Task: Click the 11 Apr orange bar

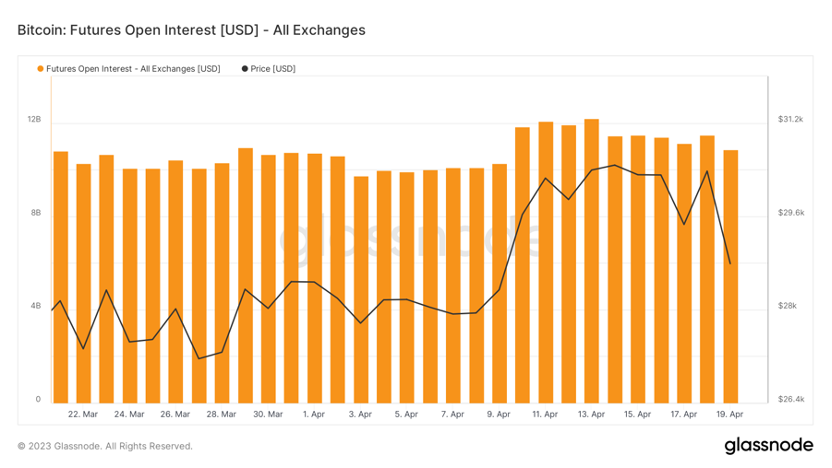Action: [x=546, y=262]
